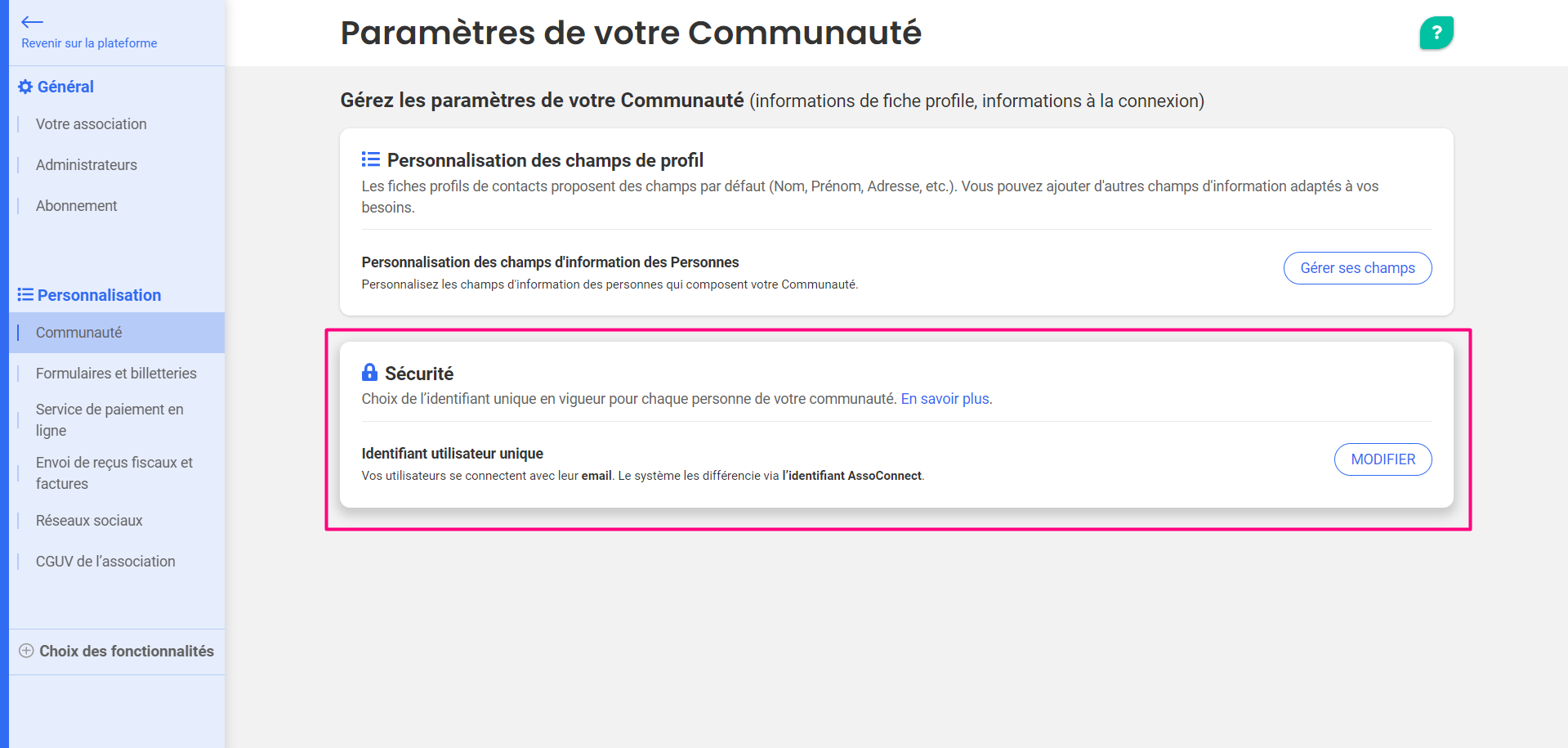
Task: Click list icon beside profile fields heading
Action: point(371,159)
